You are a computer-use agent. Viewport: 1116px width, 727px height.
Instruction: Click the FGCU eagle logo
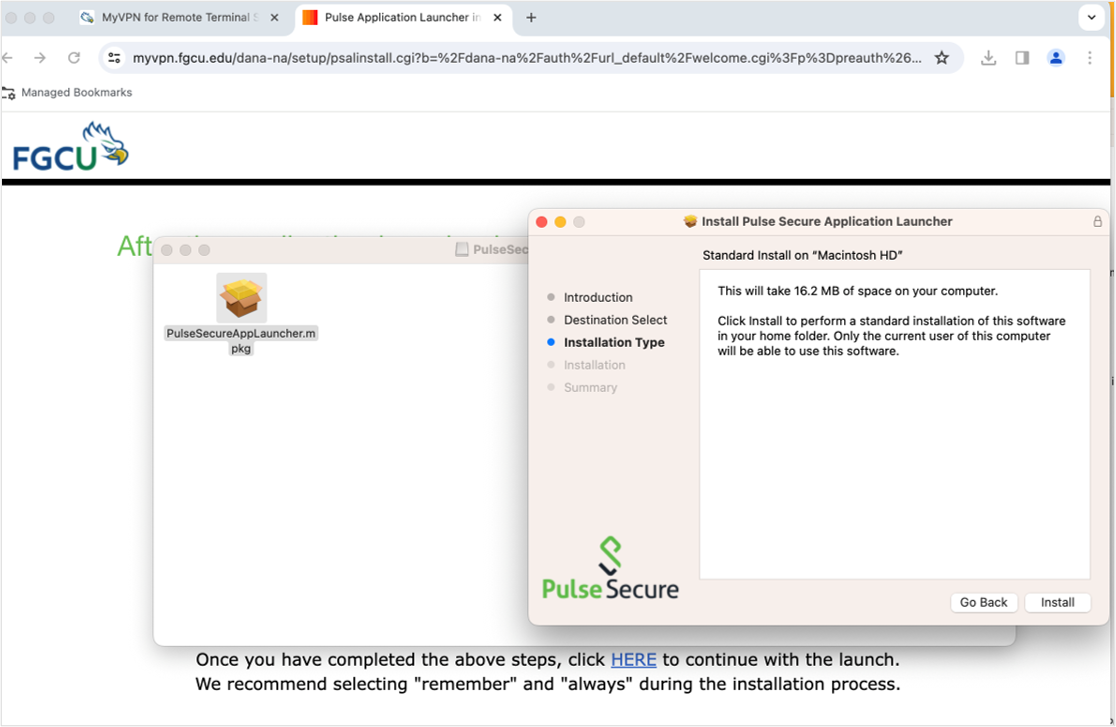pyautogui.click(x=68, y=145)
